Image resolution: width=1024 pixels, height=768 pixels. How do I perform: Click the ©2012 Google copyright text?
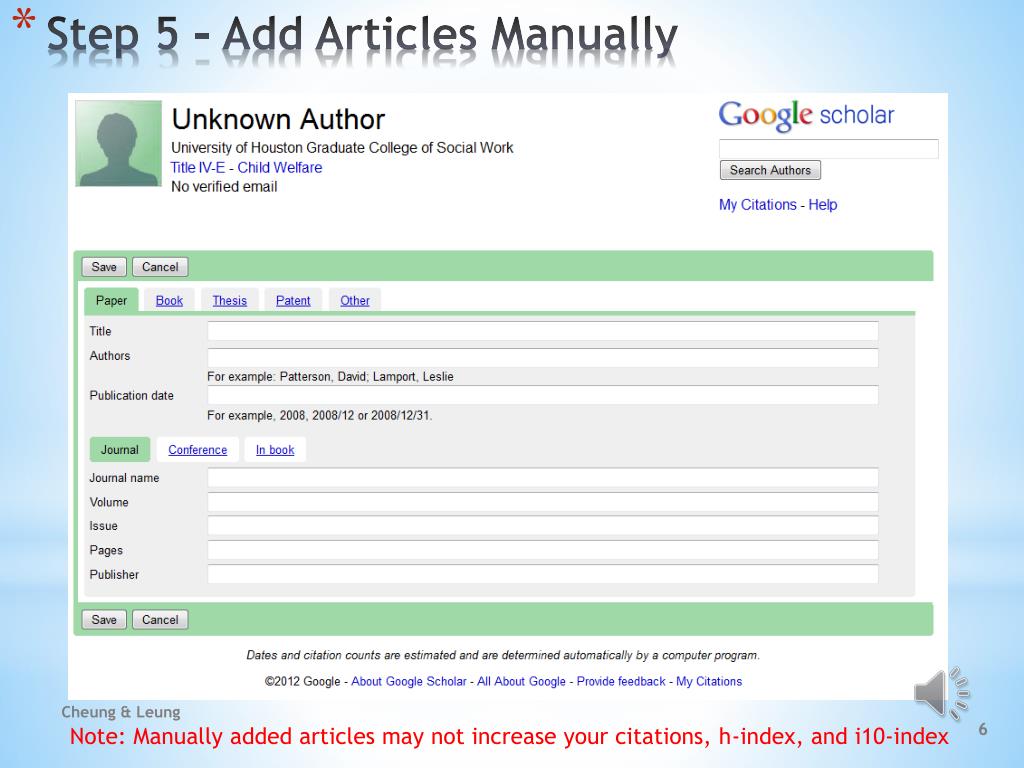302,681
